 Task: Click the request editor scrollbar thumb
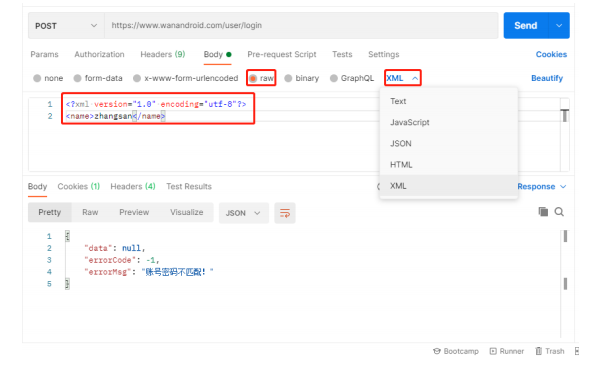565,115
